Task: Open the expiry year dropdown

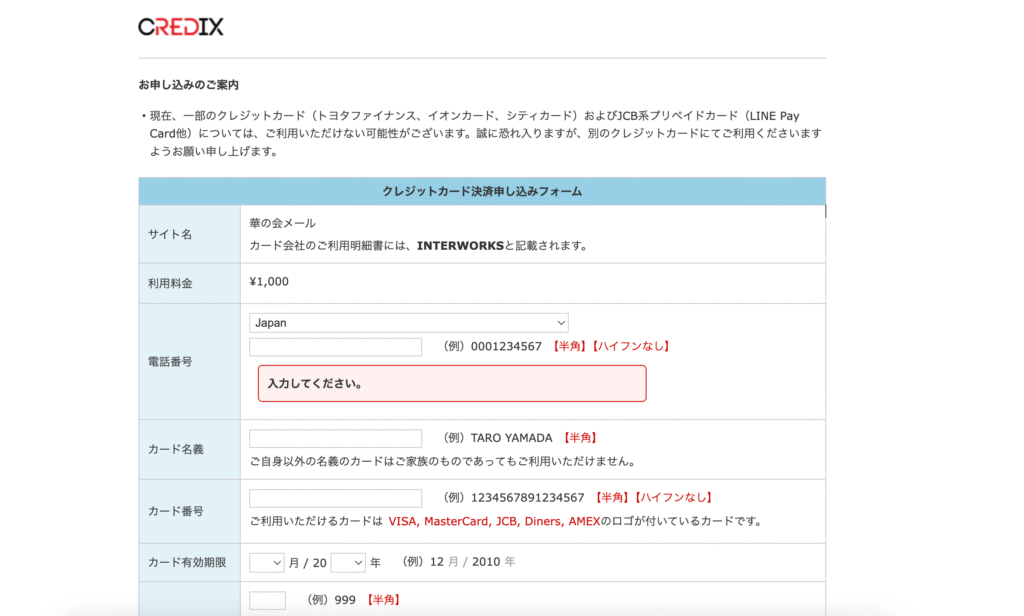Action: [348, 562]
